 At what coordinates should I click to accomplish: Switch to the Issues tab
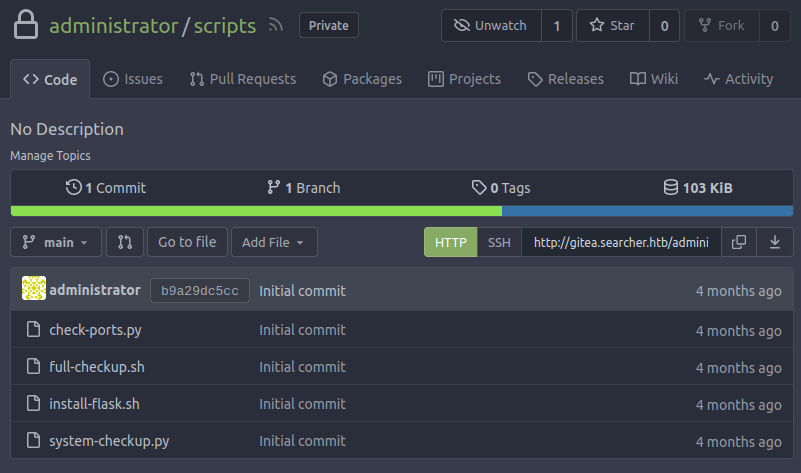point(133,79)
